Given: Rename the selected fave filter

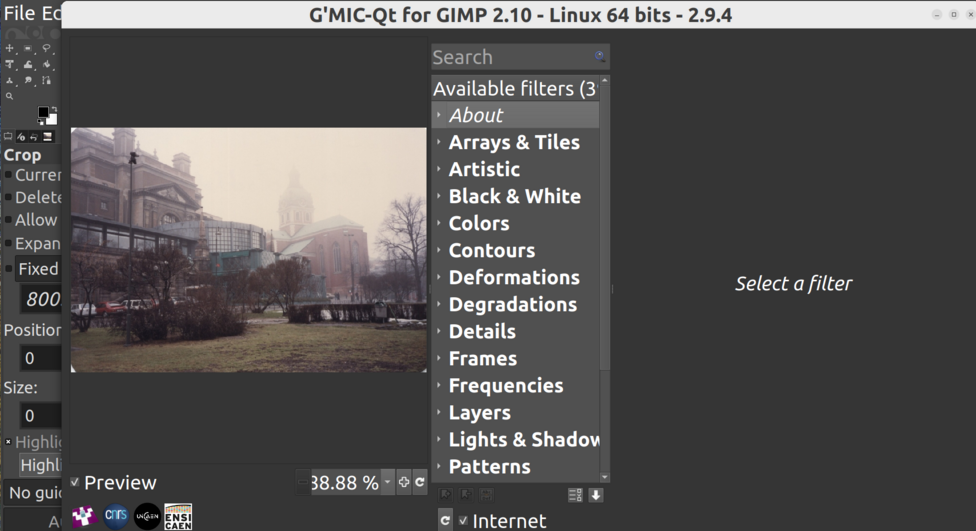Looking at the screenshot, I should tap(486, 495).
